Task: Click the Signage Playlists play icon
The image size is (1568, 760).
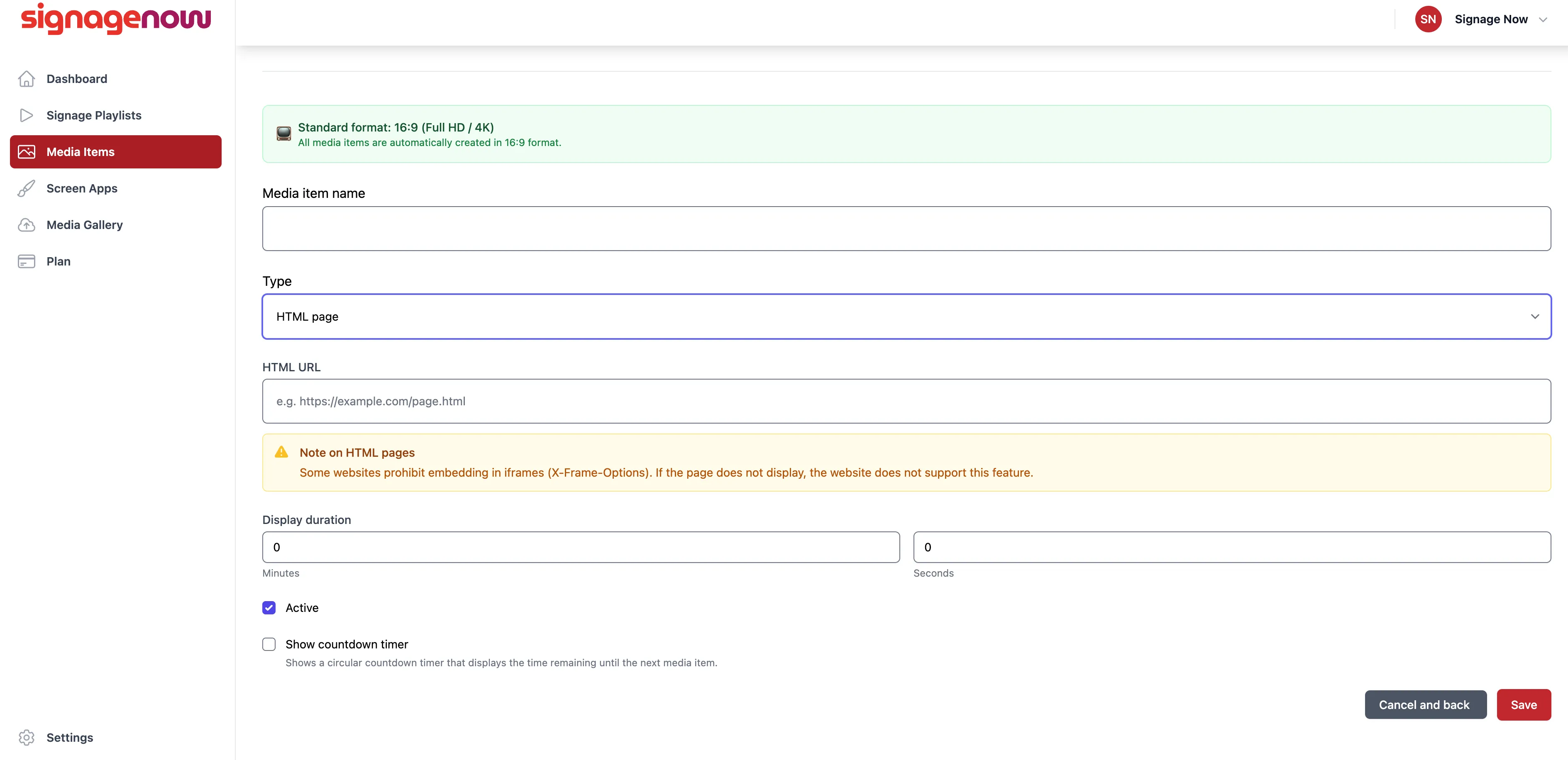Action: click(26, 115)
